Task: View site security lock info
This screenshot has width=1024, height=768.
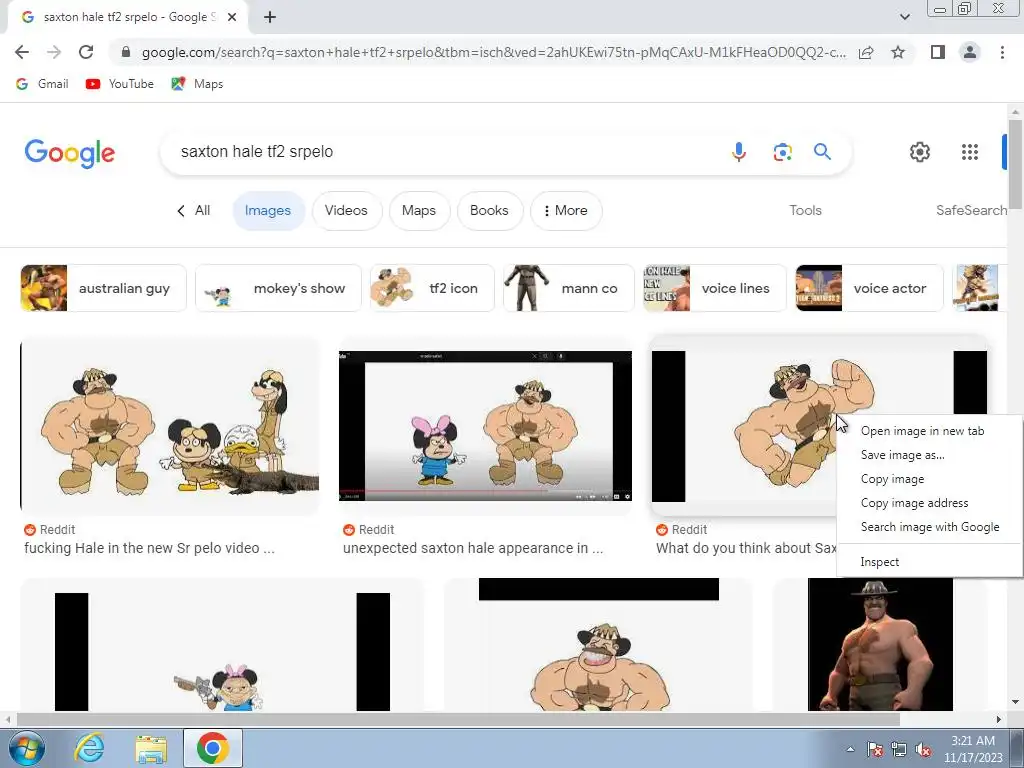Action: click(126, 52)
